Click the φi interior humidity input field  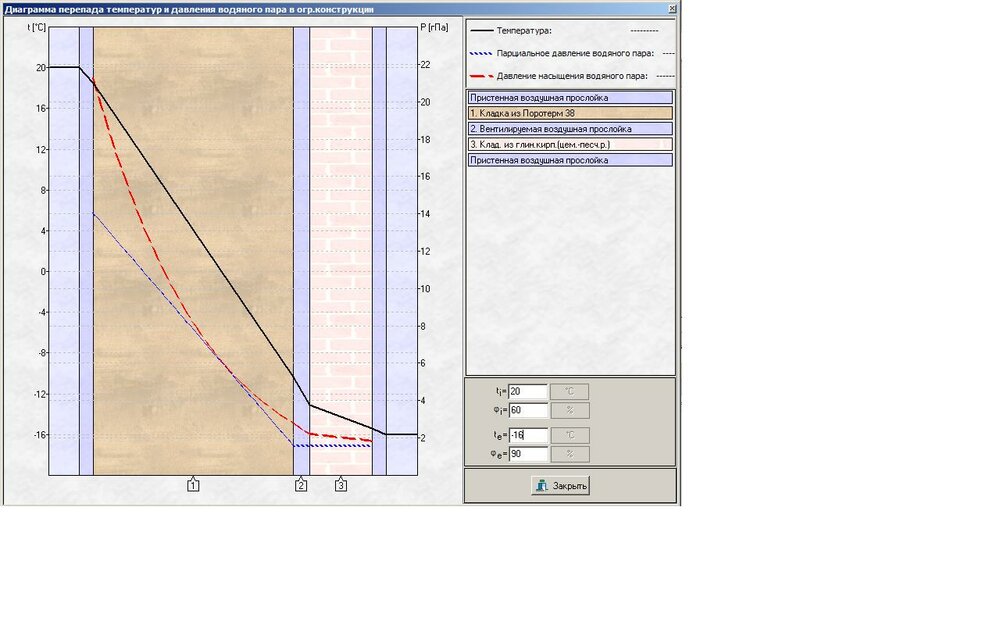528,410
